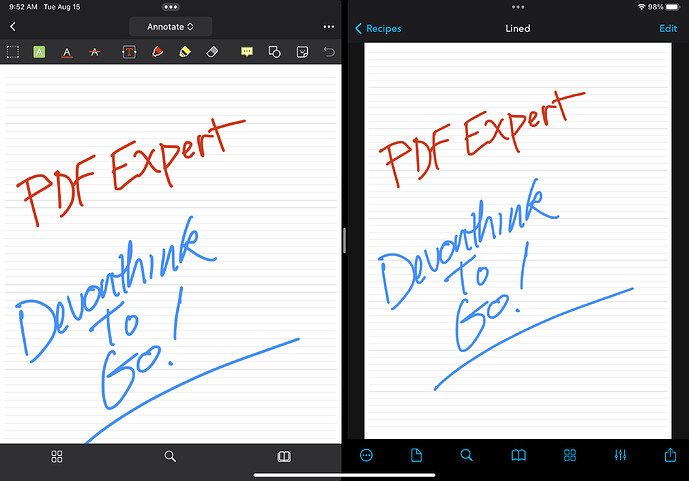Open the stamp or sticker tool

coord(302,52)
